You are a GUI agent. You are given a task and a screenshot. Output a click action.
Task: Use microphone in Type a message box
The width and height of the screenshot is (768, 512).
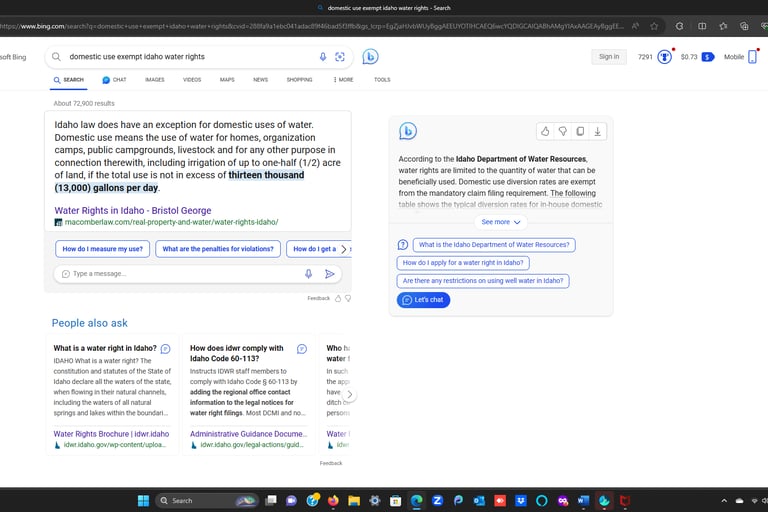click(x=308, y=274)
